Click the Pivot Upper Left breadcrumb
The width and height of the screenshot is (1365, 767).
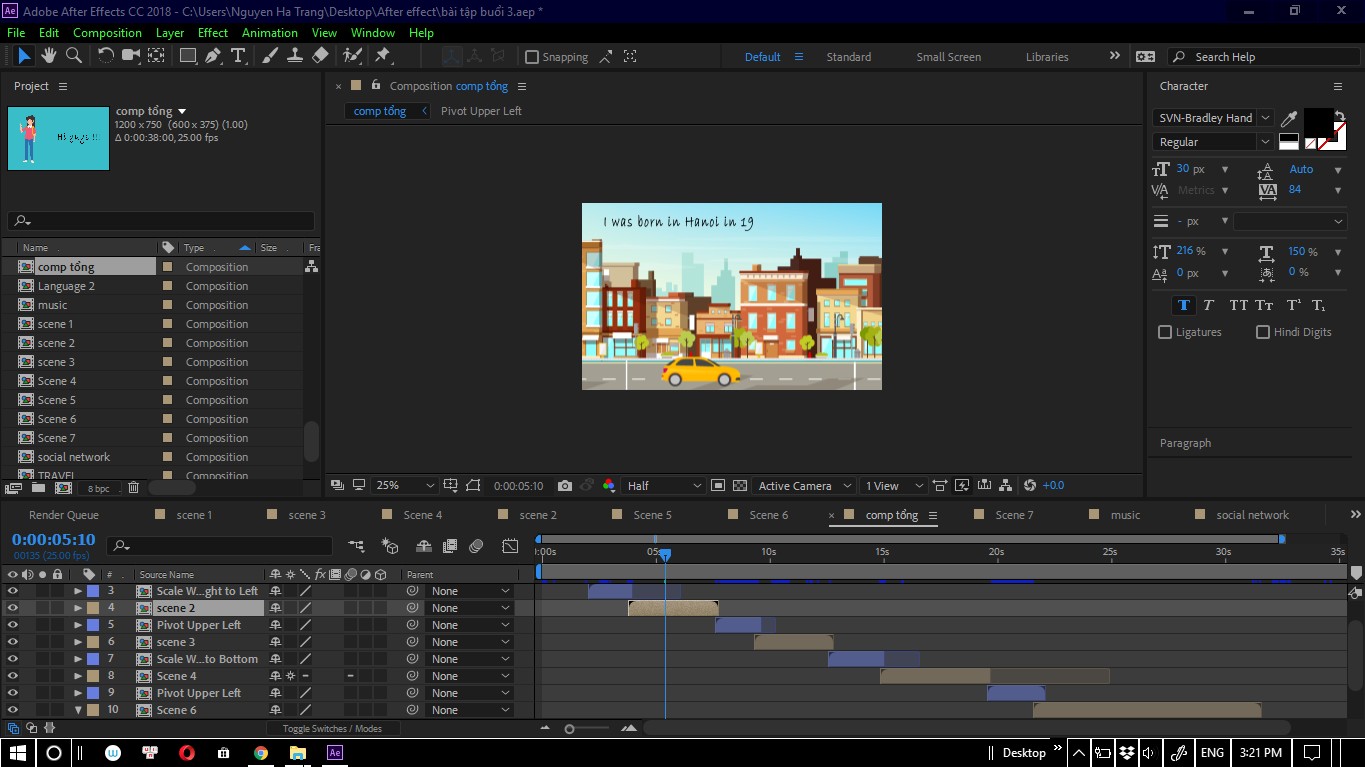point(481,111)
